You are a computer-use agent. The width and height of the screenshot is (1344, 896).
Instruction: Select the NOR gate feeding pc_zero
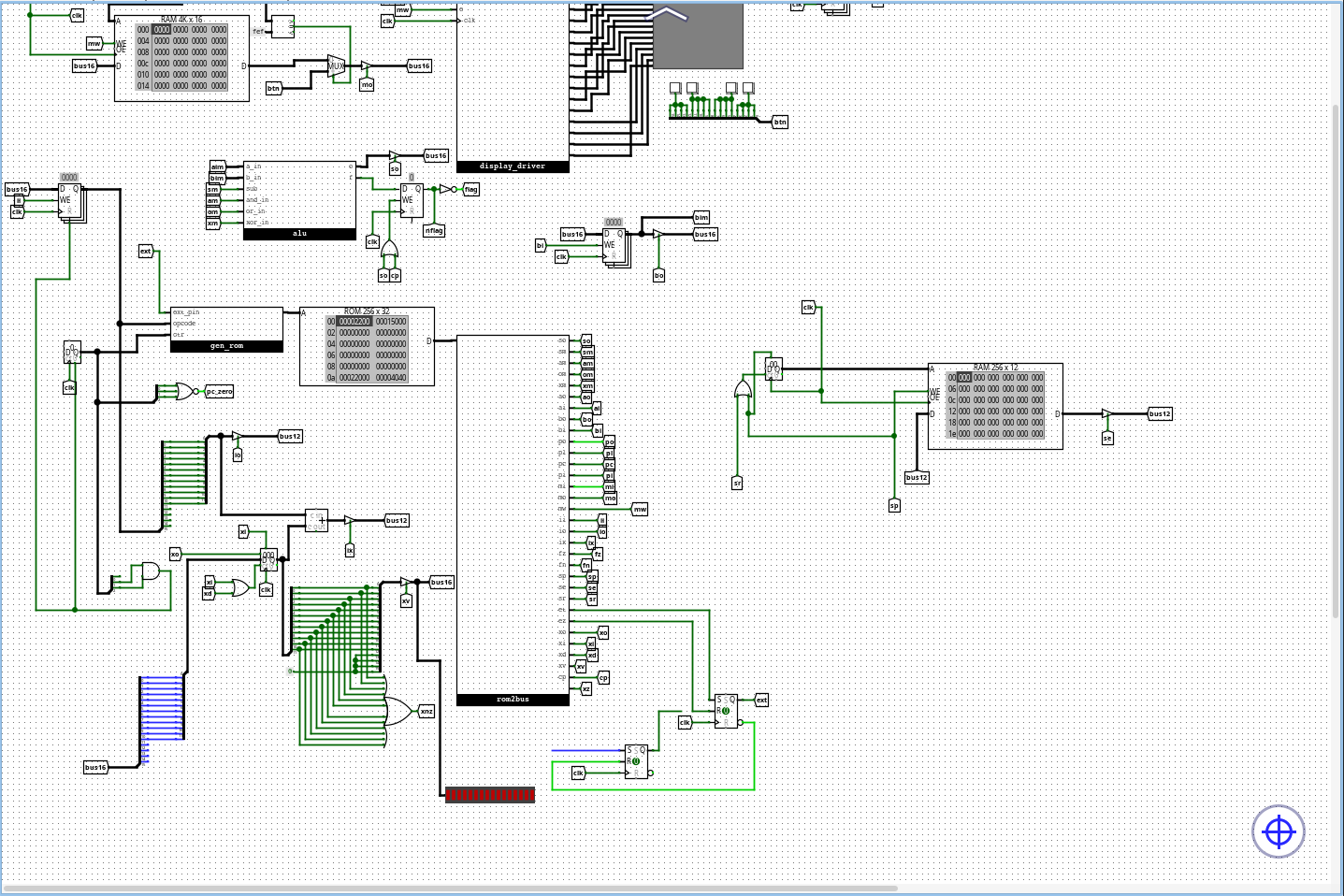coord(184,391)
